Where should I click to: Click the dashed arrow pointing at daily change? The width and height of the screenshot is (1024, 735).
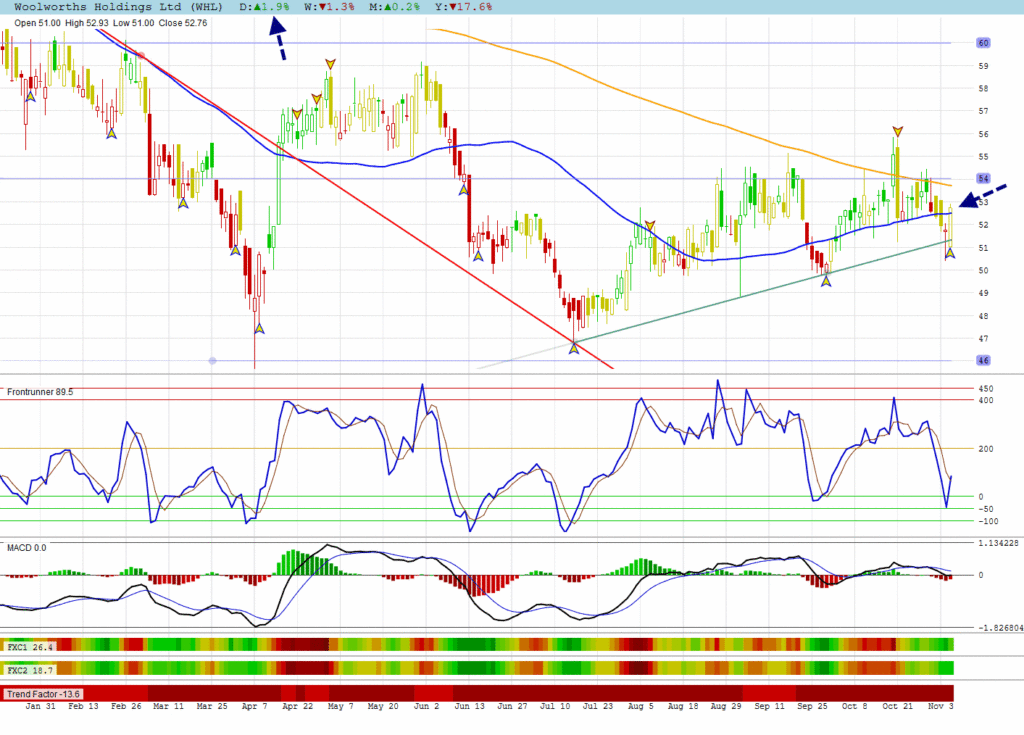tap(279, 41)
